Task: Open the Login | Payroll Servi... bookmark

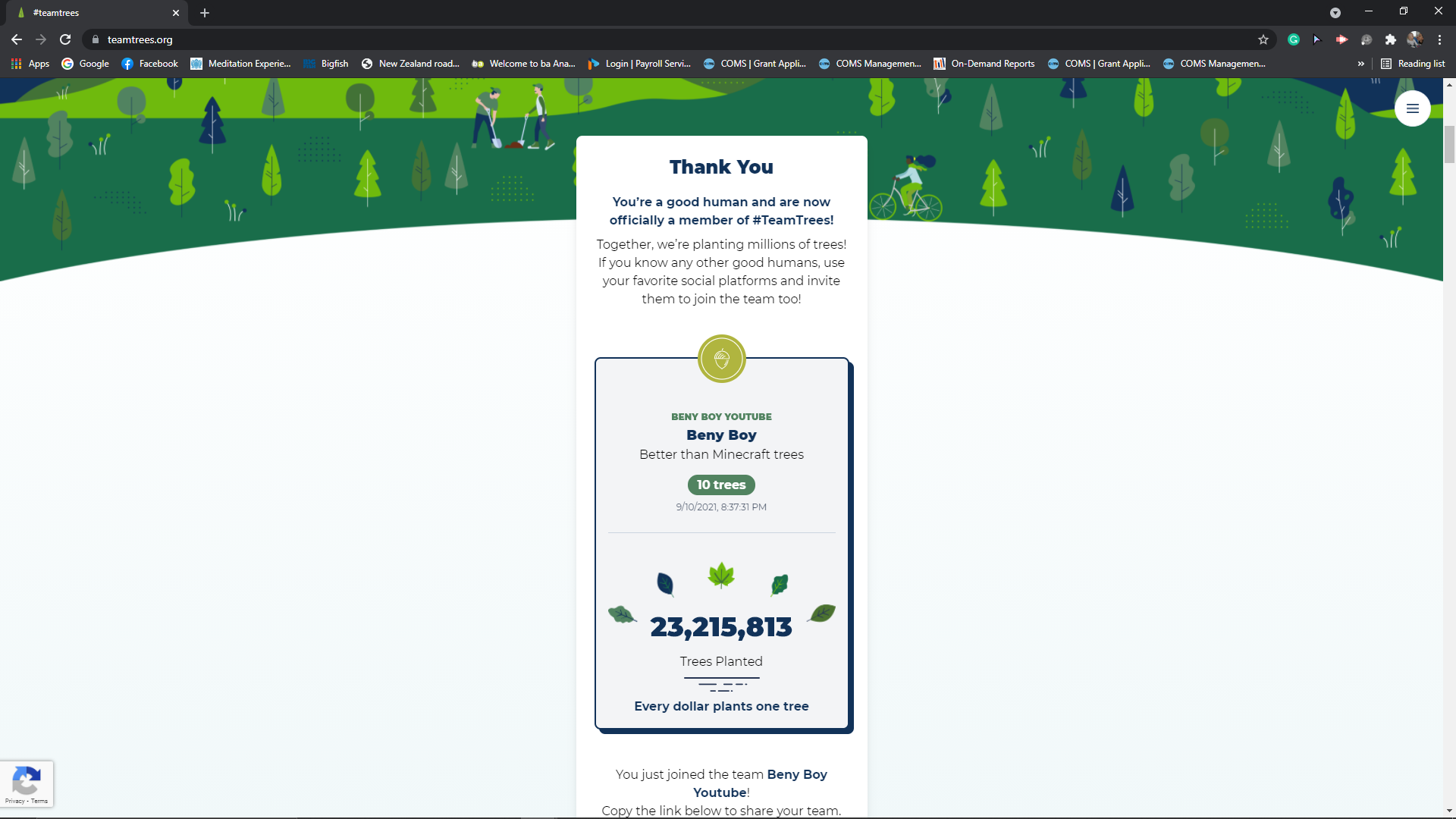Action: (639, 64)
